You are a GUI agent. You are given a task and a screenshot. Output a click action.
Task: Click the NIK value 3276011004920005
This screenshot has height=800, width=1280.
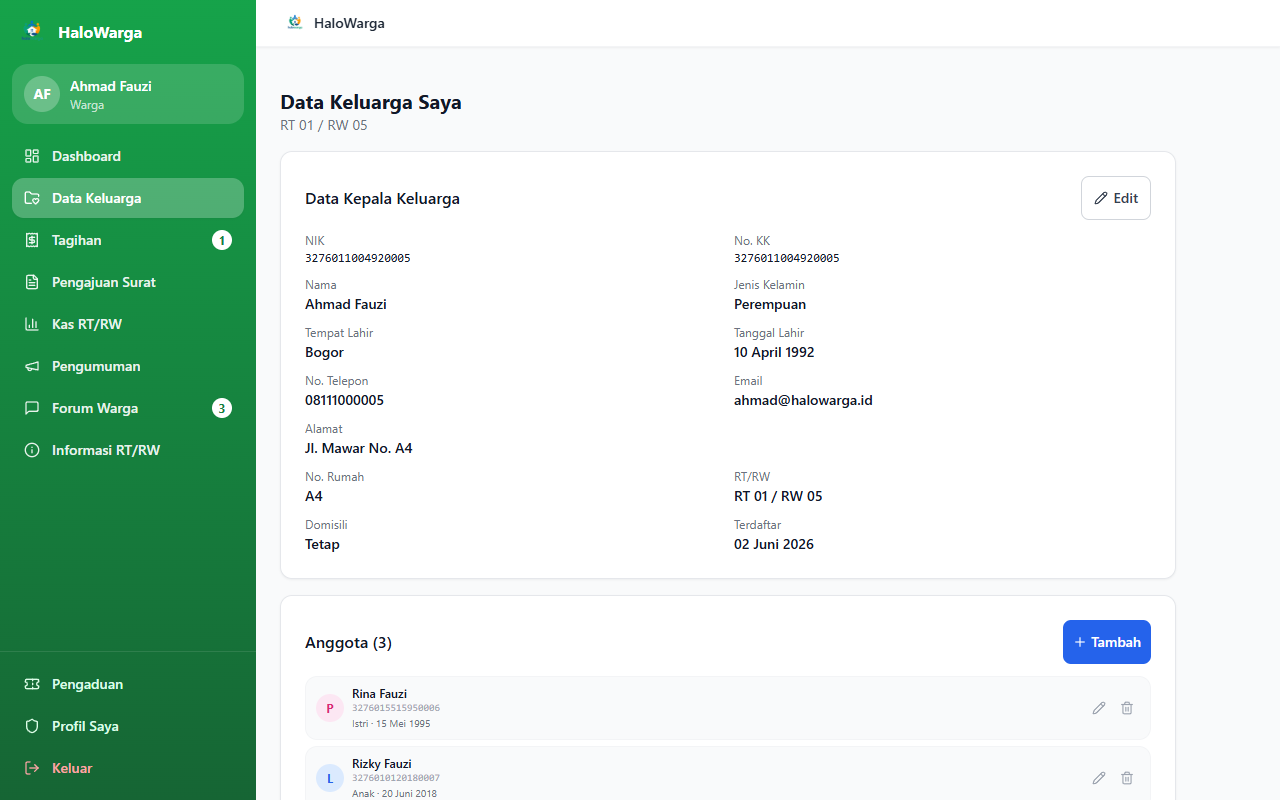point(358,258)
